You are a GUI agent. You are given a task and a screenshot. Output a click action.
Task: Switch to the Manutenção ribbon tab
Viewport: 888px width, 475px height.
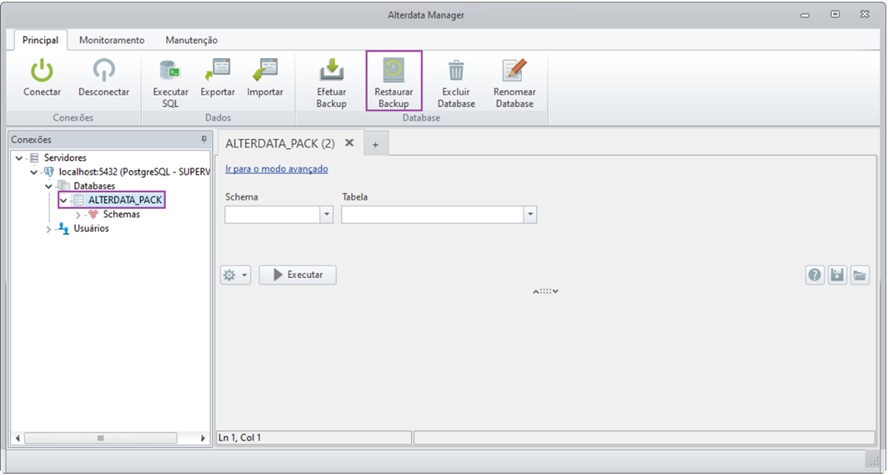coord(191,40)
